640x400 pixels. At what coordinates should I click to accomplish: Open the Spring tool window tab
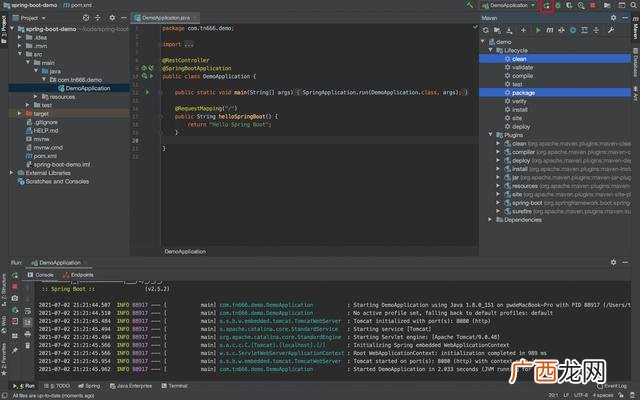point(89,386)
